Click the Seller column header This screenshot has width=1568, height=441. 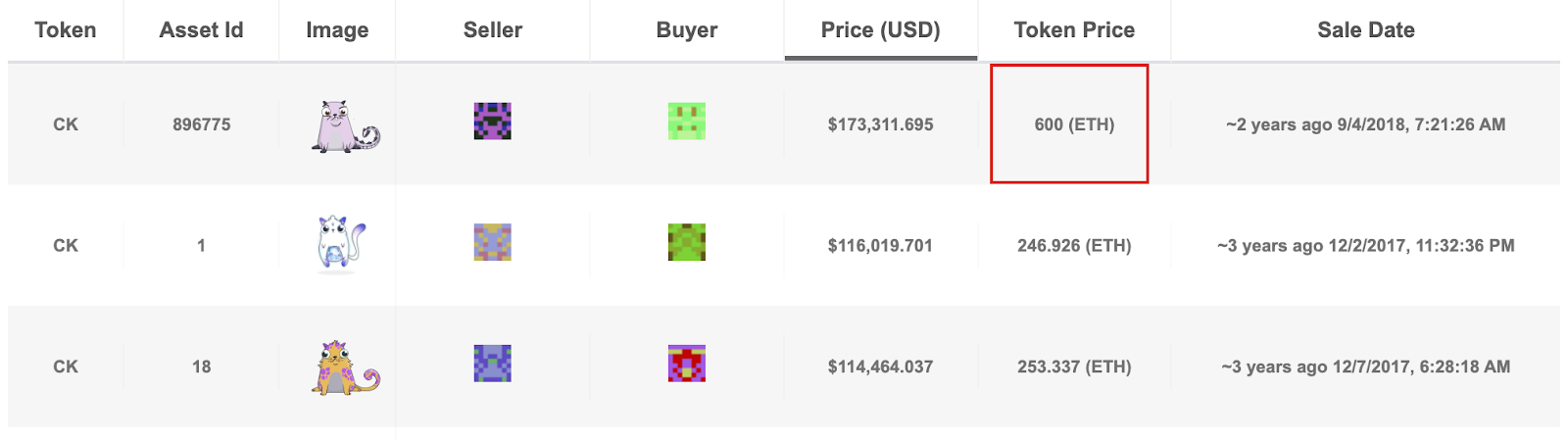pyautogui.click(x=493, y=30)
